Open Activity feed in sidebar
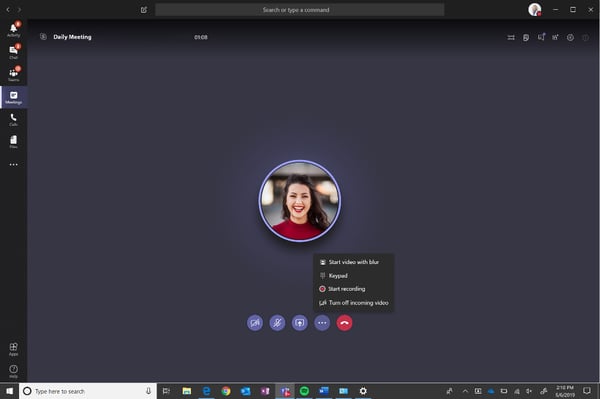 pos(13,30)
